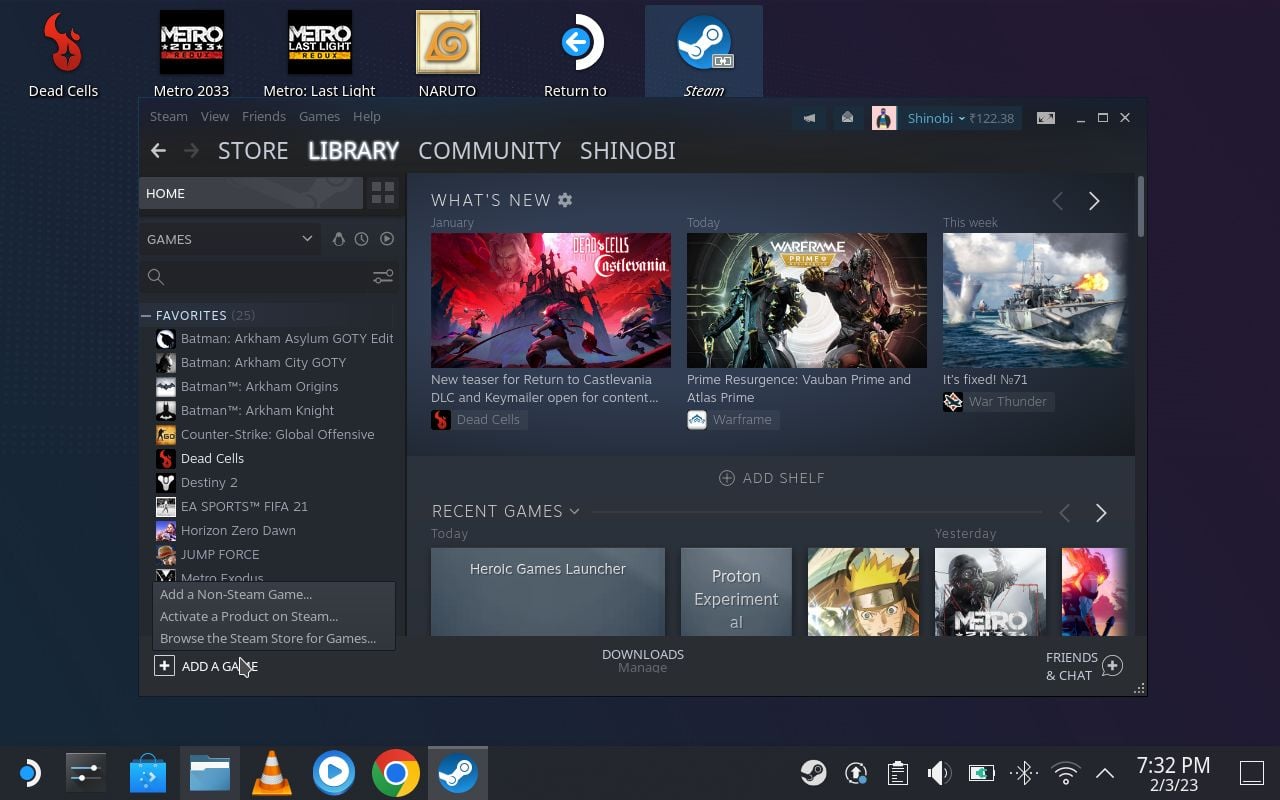Open the Dead Cells desktop shortcut
The image size is (1280, 800).
[63, 54]
